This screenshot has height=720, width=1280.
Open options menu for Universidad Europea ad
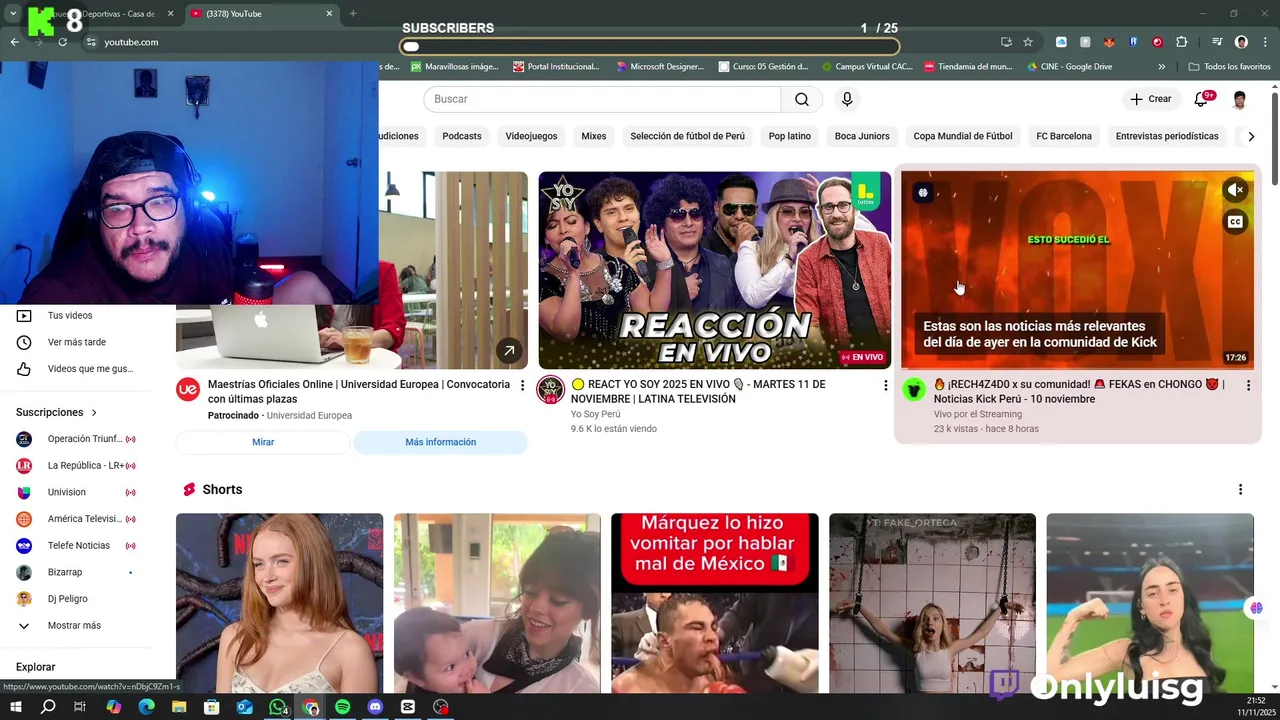point(522,385)
